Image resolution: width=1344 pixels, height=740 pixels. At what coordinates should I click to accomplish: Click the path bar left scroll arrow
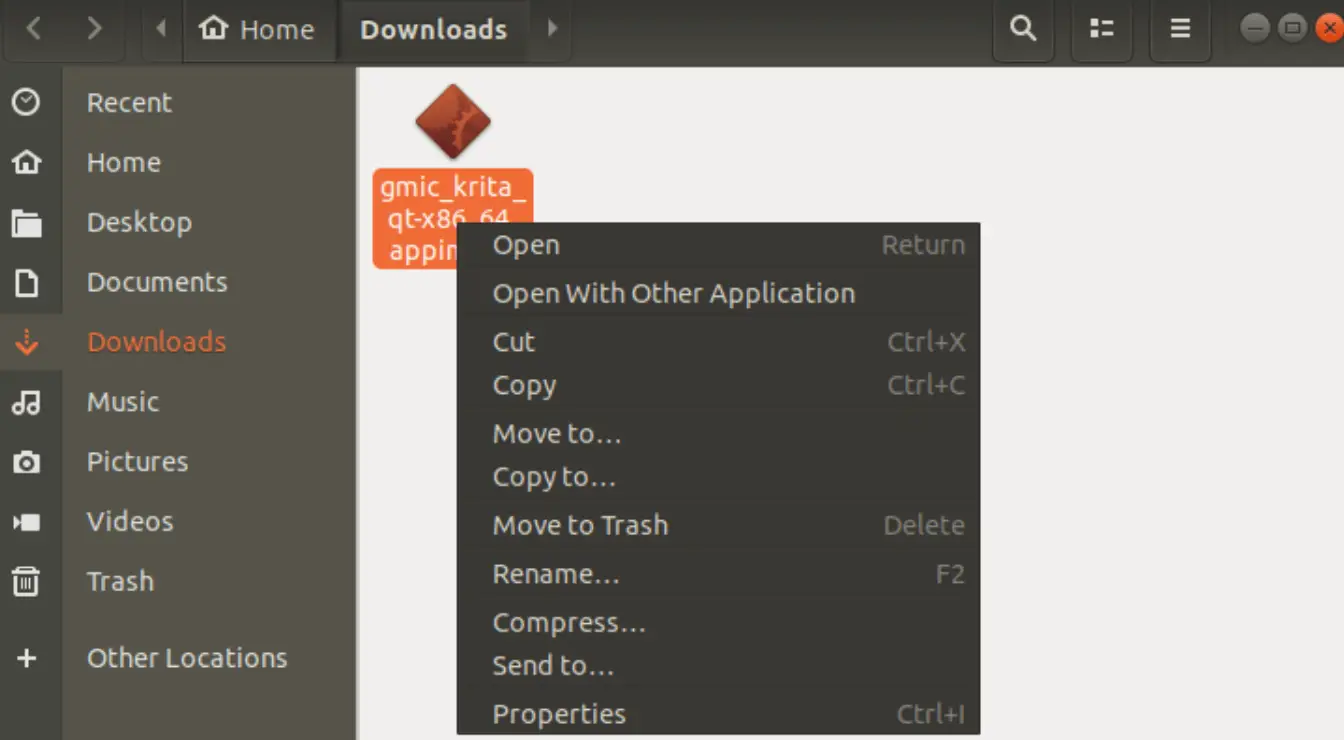click(161, 29)
